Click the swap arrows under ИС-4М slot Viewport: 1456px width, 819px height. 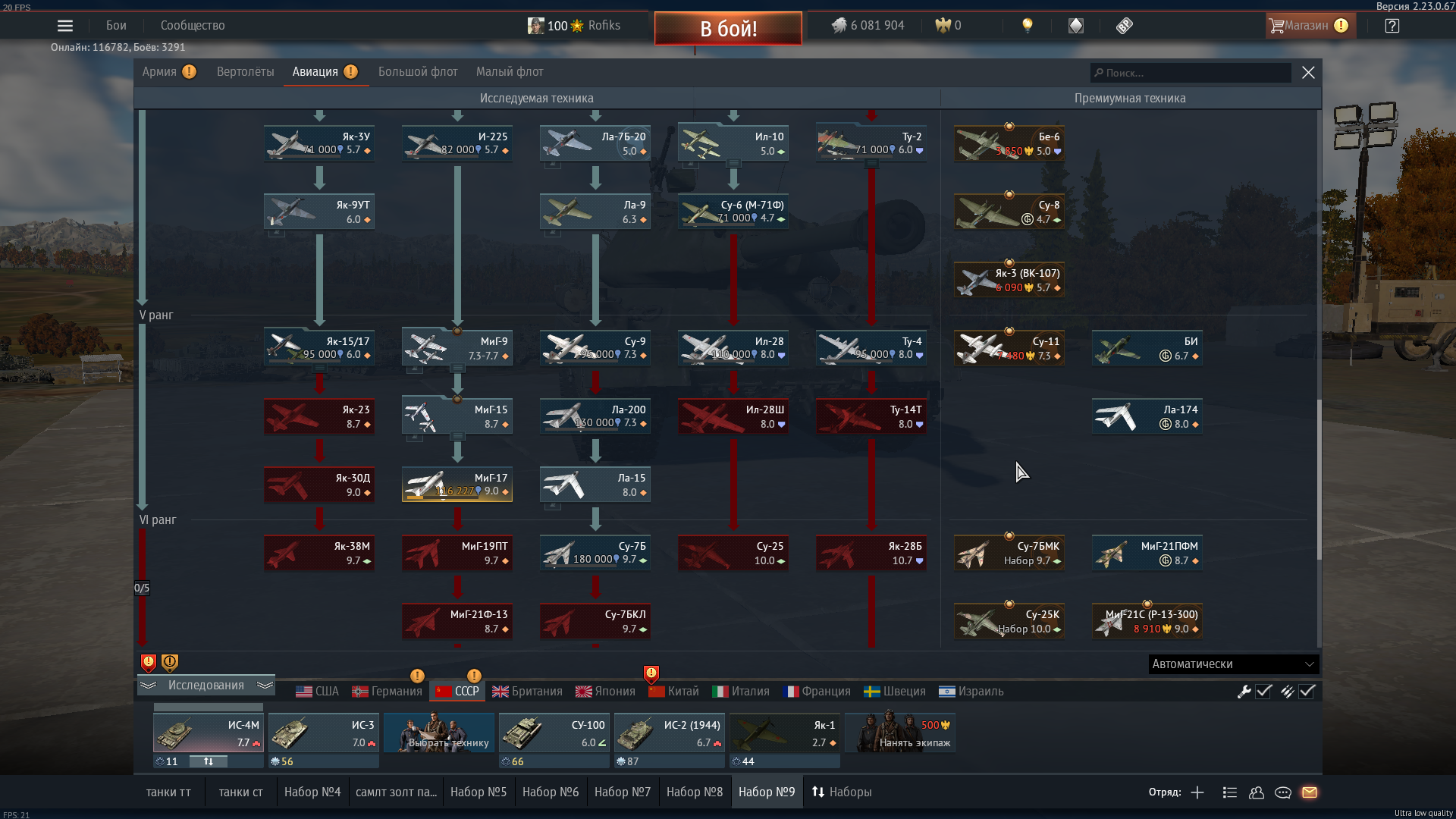[x=209, y=761]
